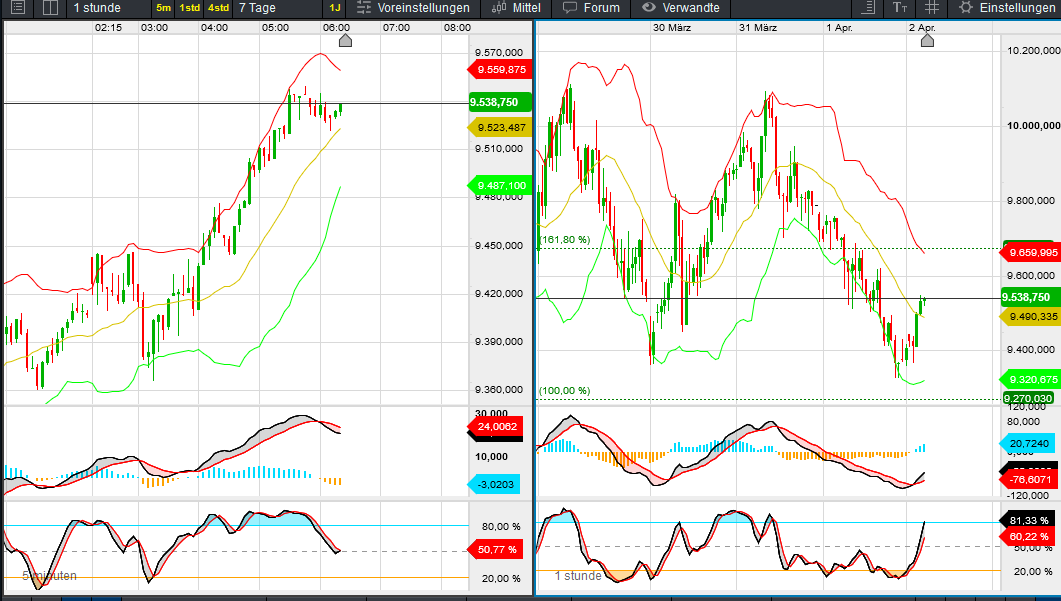
Task: Click the red 60,22 % stochastic label
Action: [x=1027, y=536]
